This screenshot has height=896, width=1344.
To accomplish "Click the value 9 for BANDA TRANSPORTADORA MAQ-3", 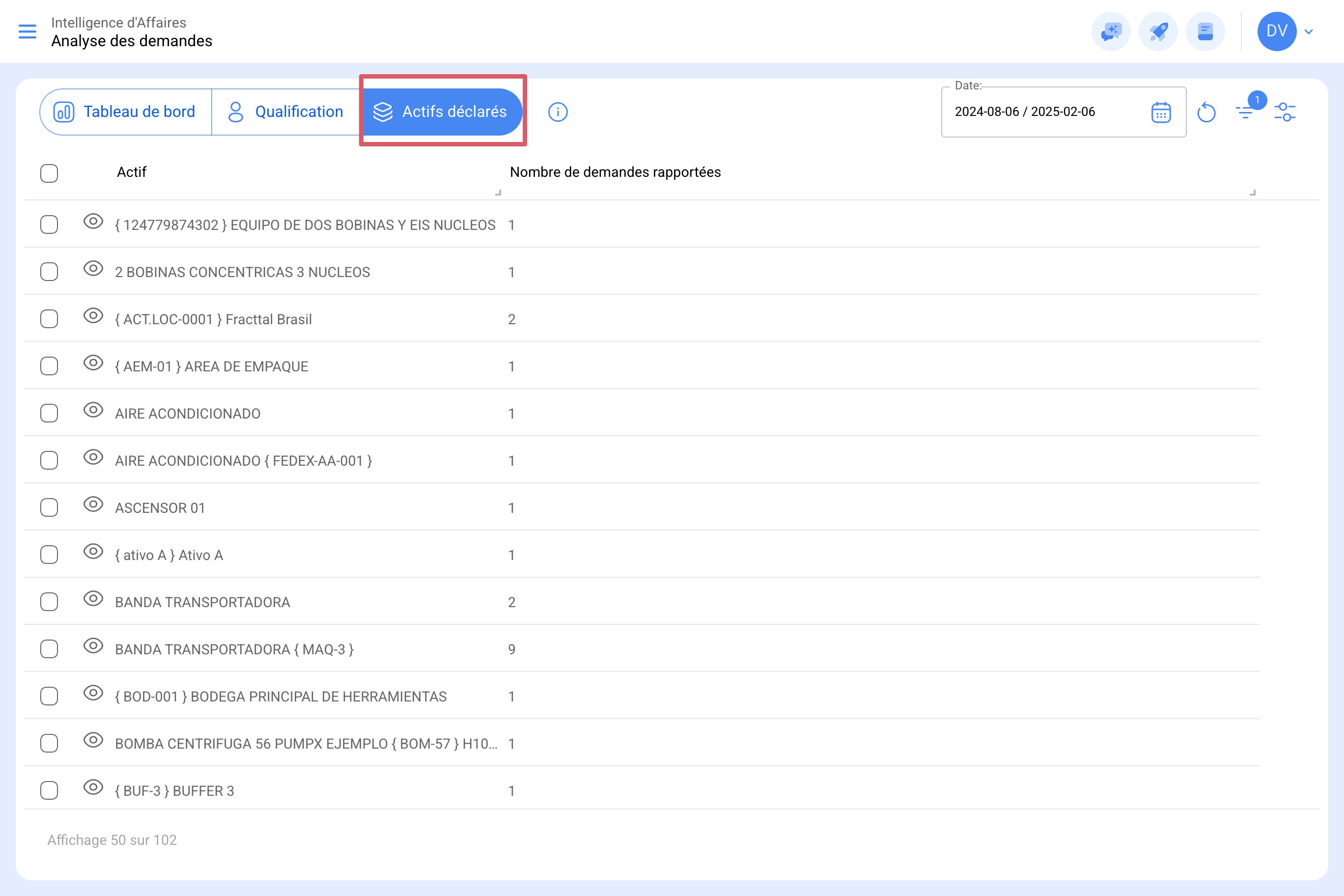I will 511,649.
